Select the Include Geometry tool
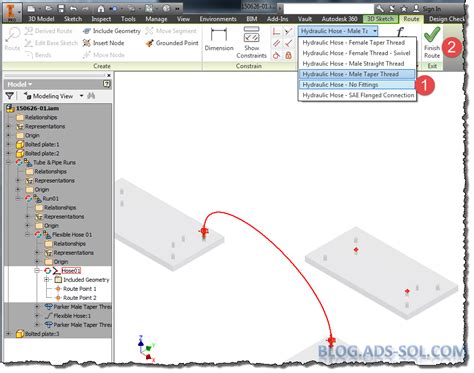 click(112, 31)
